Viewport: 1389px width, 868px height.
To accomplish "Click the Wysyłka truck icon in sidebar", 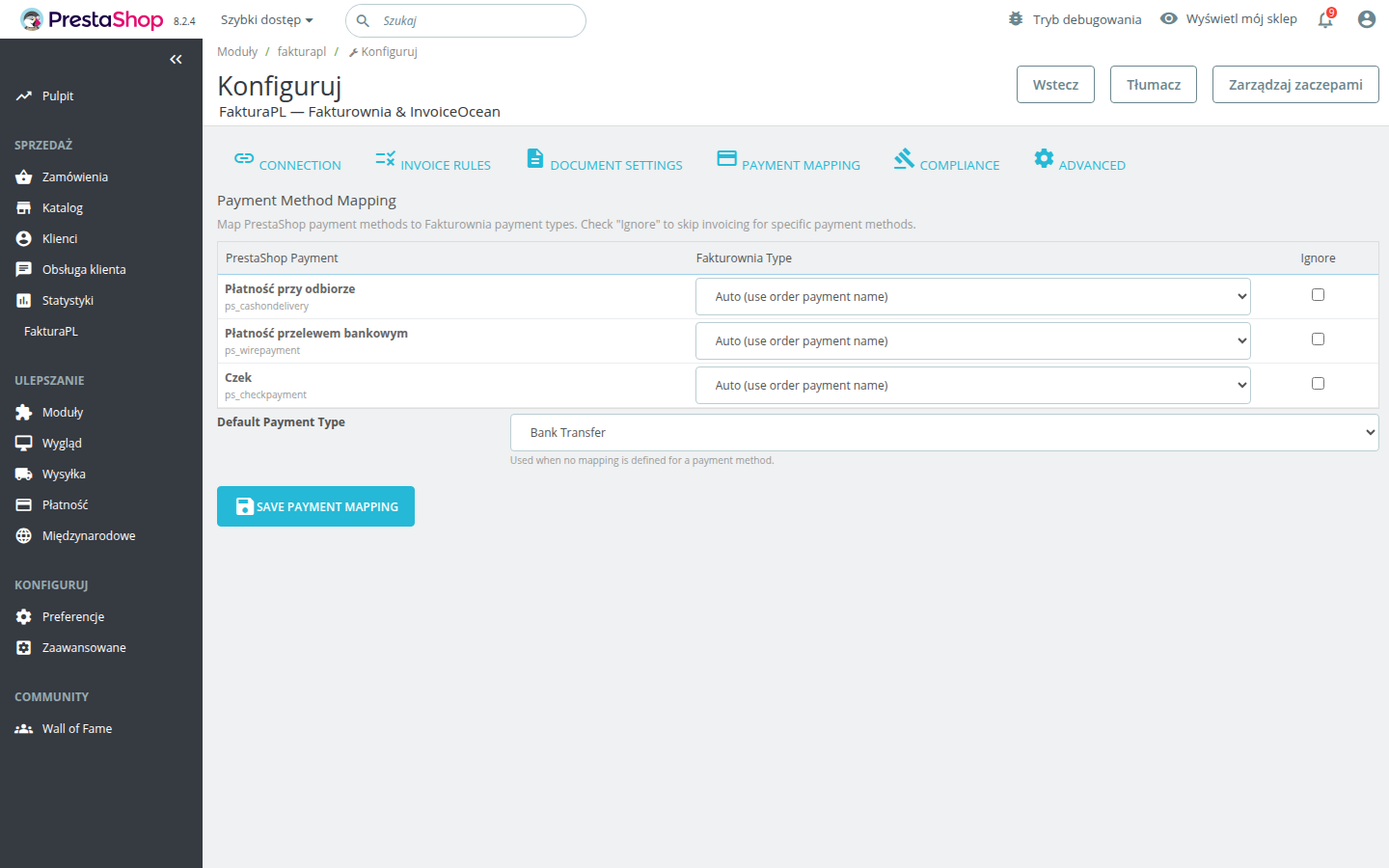I will click(x=24, y=475).
